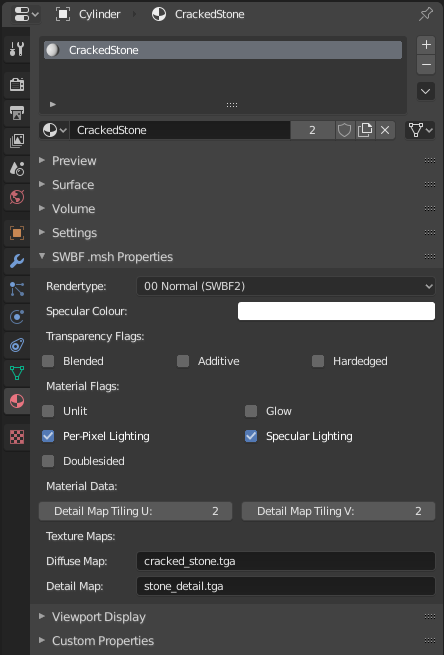Screen dimensions: 444x655
Task: Click the Specular Colour white swatch
Action: (x=336, y=311)
